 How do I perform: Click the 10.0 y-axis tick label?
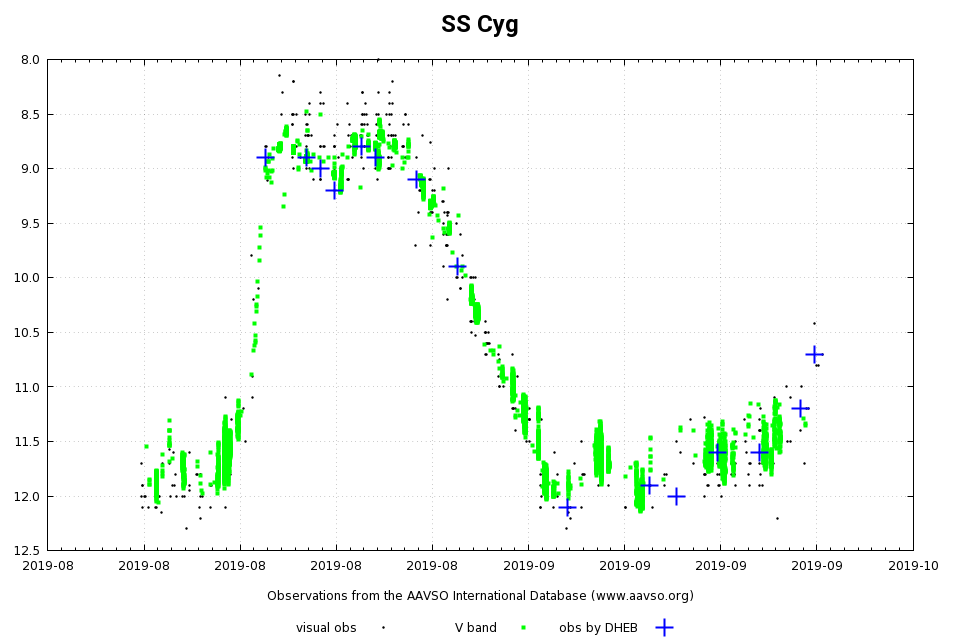[27, 278]
